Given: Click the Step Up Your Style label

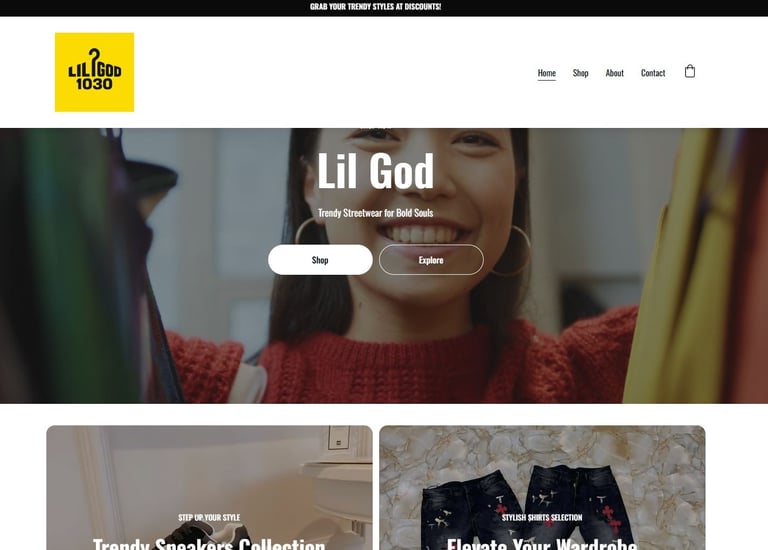Looking at the screenshot, I should coord(209,517).
